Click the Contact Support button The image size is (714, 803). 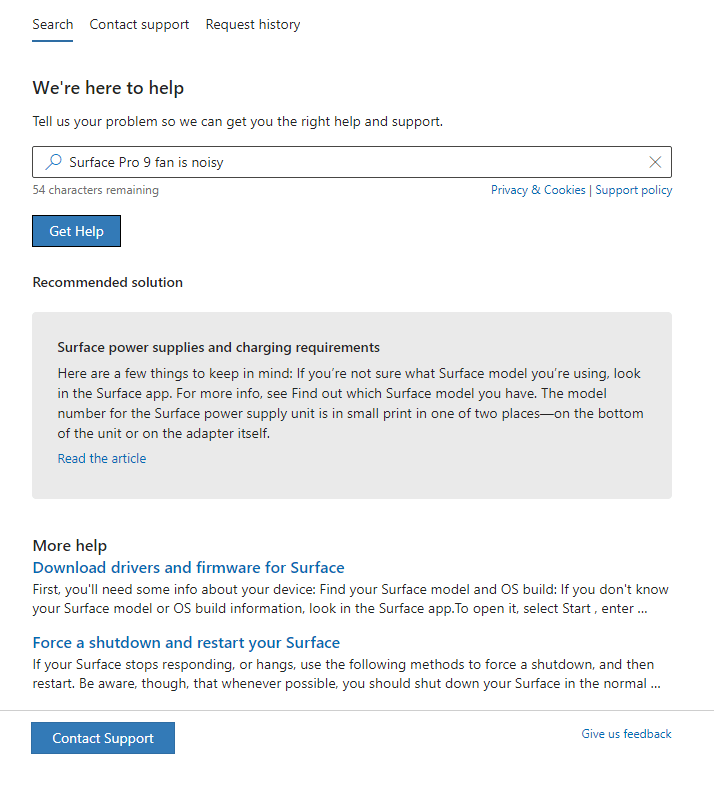(x=102, y=737)
